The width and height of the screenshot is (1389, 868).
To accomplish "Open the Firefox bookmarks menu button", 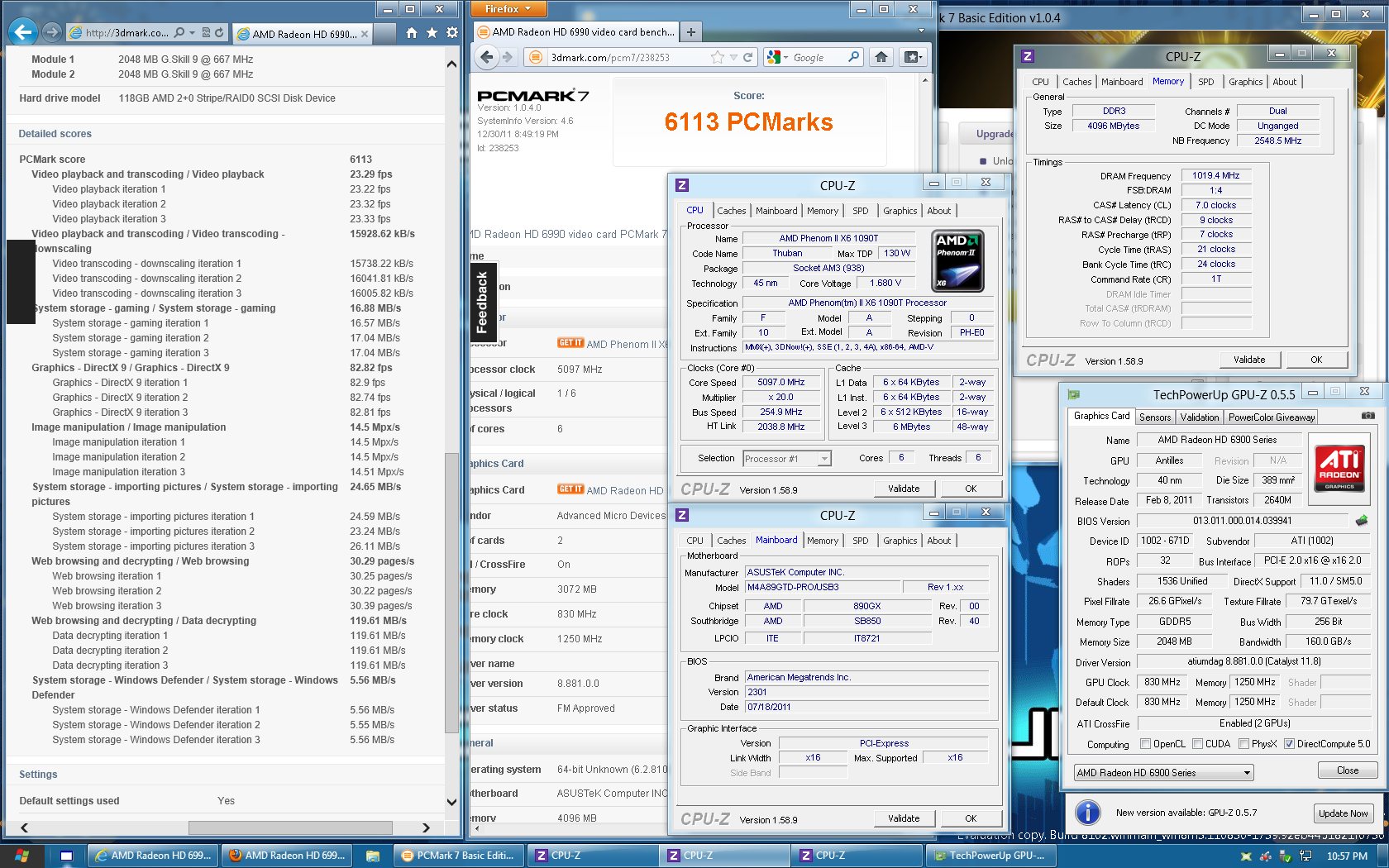I will 912,57.
